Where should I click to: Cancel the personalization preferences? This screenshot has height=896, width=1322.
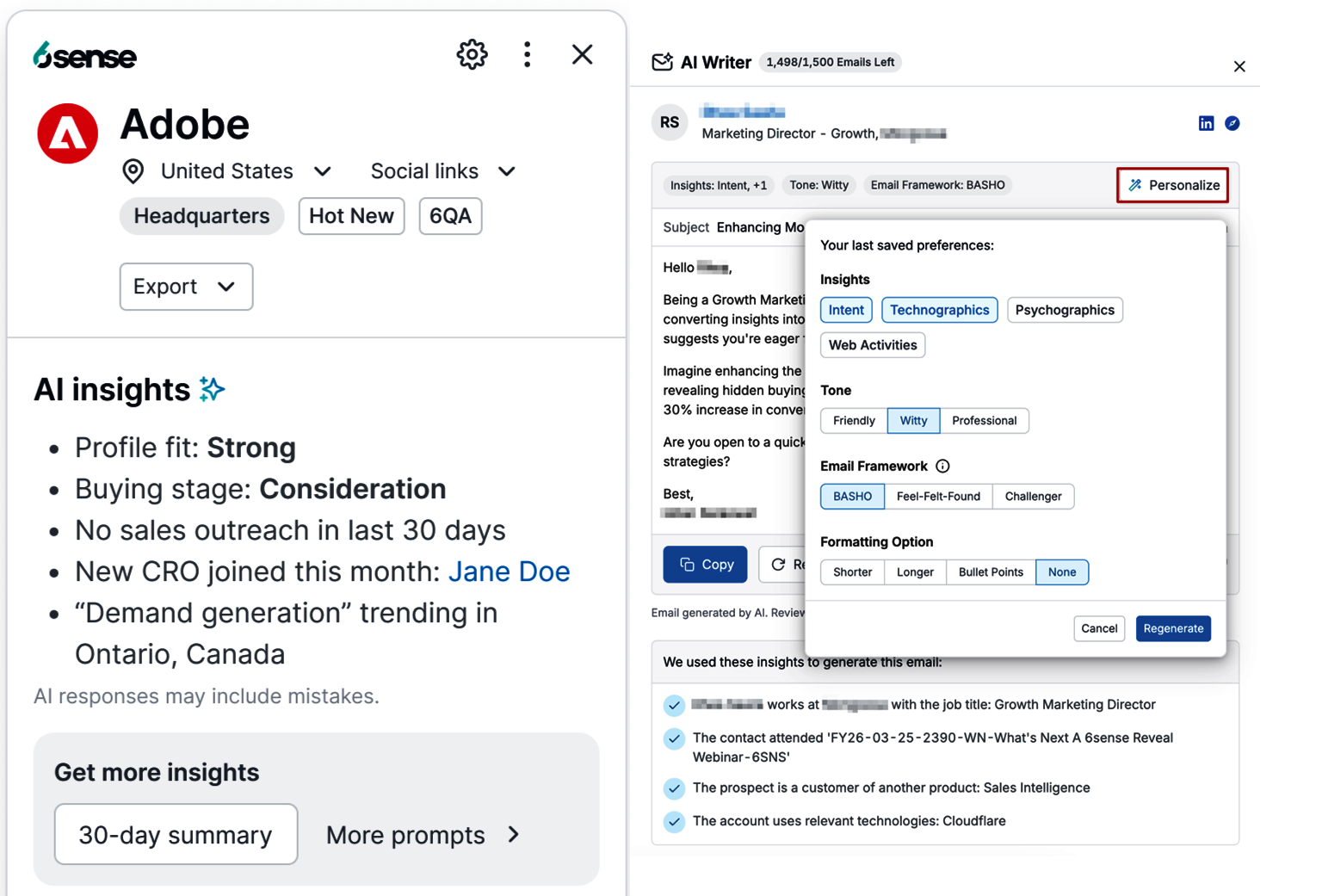[x=1099, y=628]
